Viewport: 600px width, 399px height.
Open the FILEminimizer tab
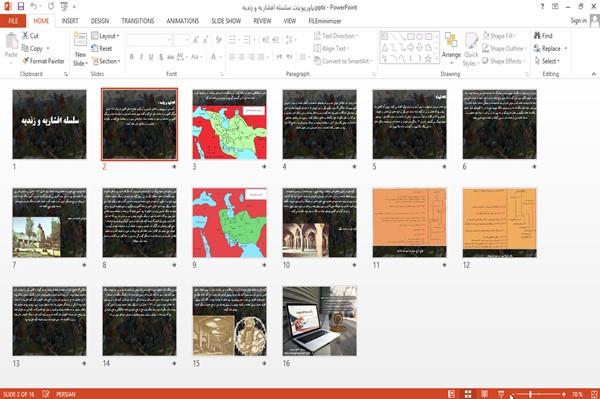tap(324, 21)
